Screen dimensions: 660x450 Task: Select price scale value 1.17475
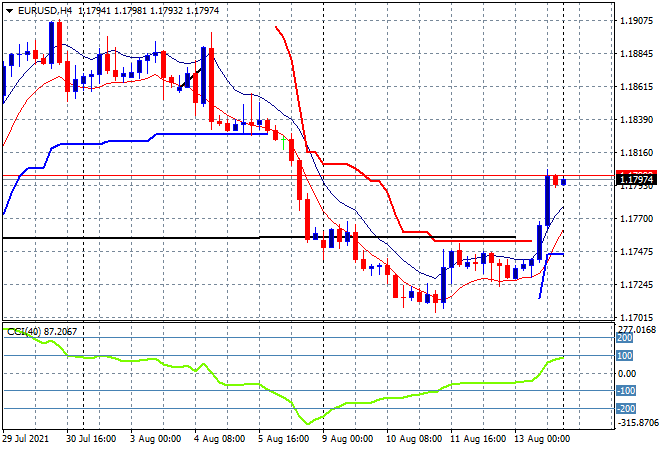pyautogui.click(x=637, y=252)
